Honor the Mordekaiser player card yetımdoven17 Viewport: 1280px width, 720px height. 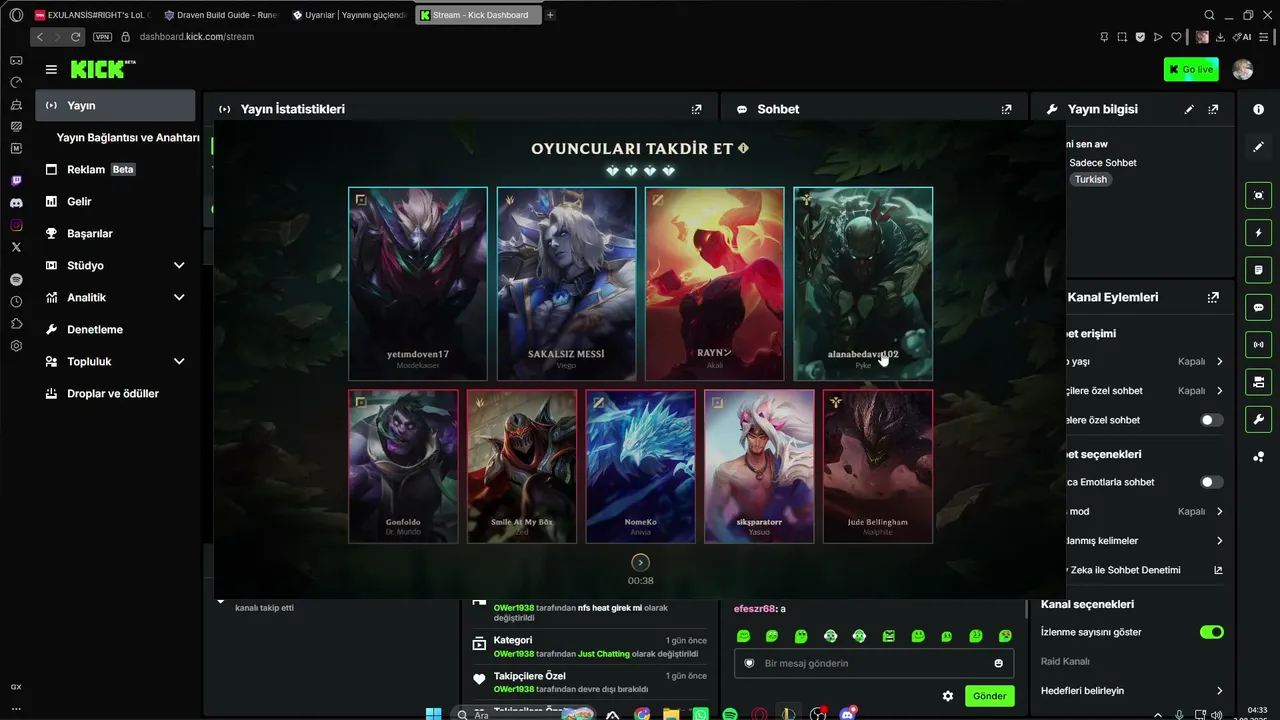(x=418, y=284)
